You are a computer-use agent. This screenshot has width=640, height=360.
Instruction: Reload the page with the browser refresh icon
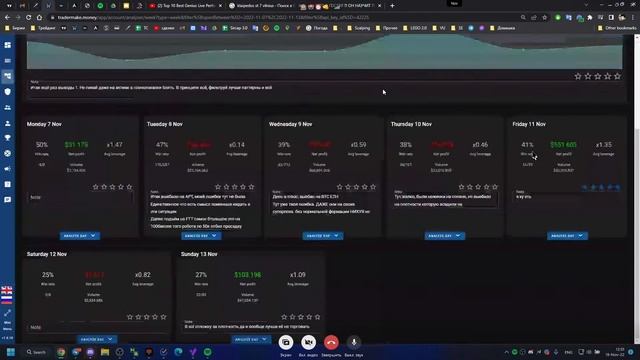[29, 18]
